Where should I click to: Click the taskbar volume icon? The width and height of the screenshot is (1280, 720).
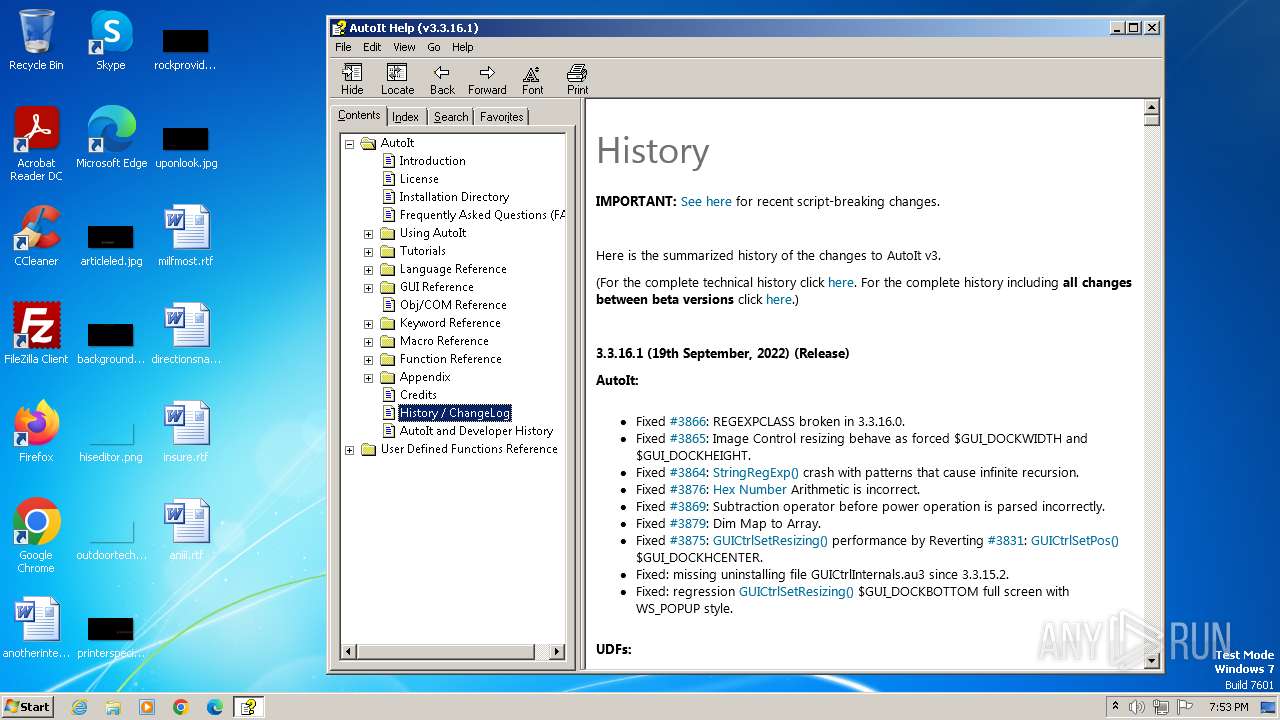tap(1136, 707)
